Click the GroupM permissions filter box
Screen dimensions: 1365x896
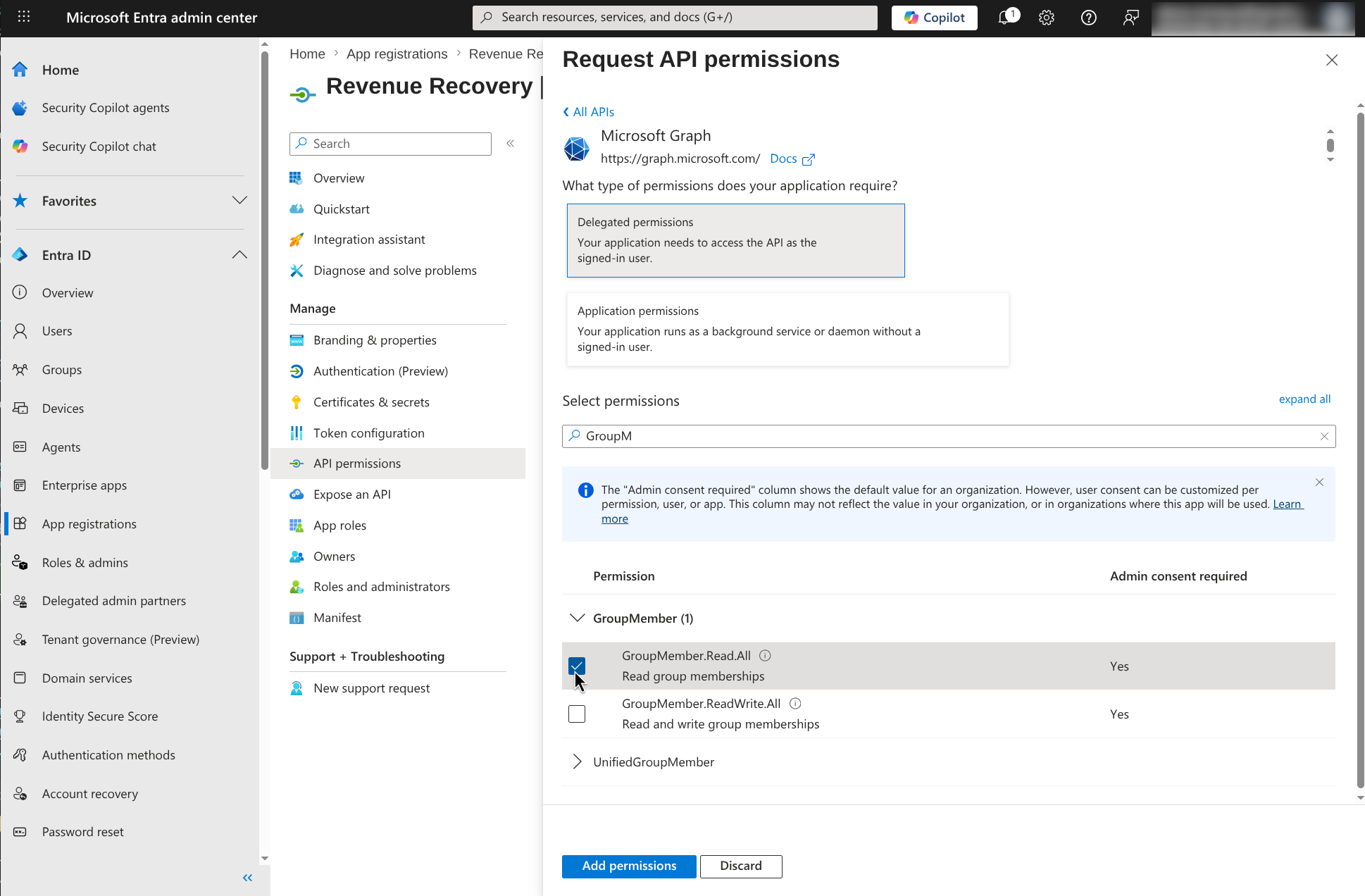point(949,436)
